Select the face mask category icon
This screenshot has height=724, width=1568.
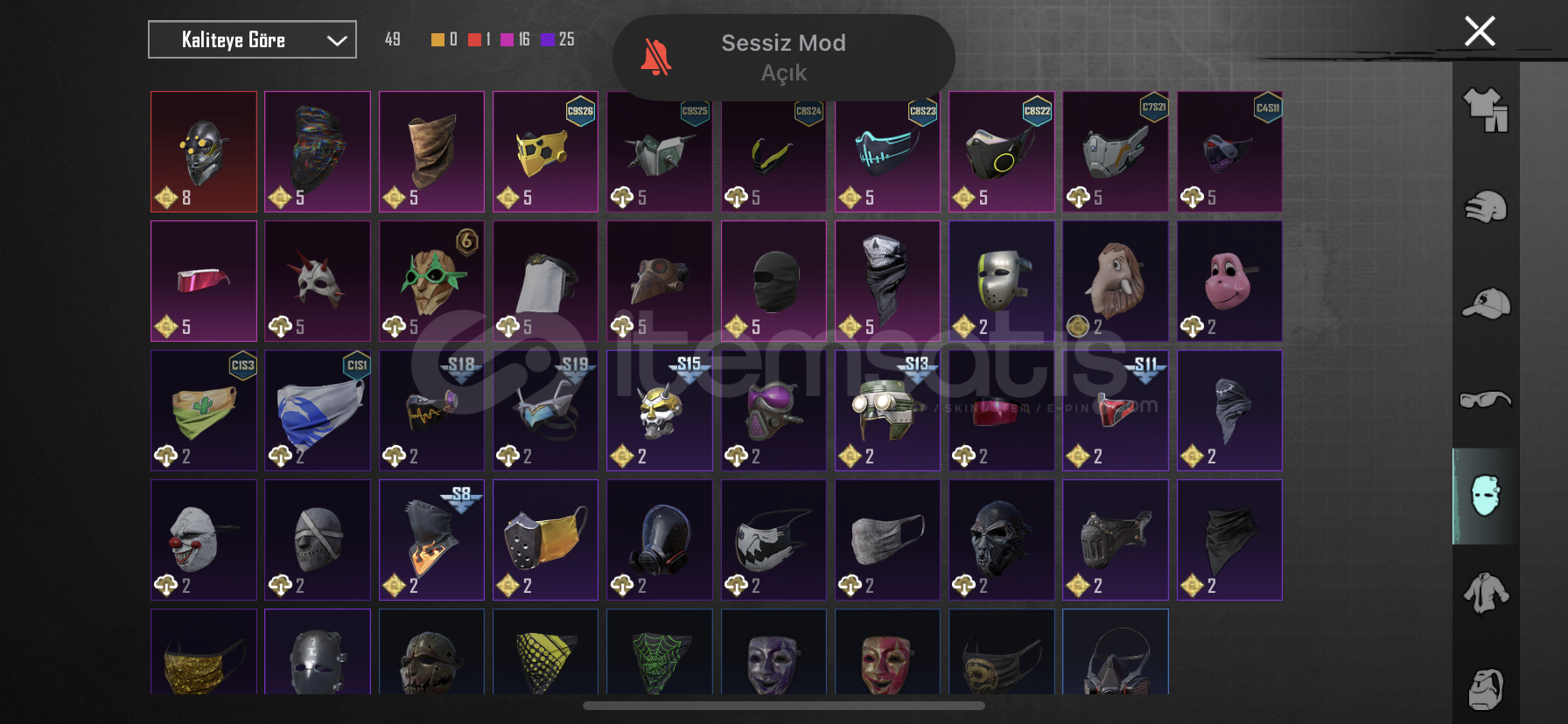[1486, 496]
